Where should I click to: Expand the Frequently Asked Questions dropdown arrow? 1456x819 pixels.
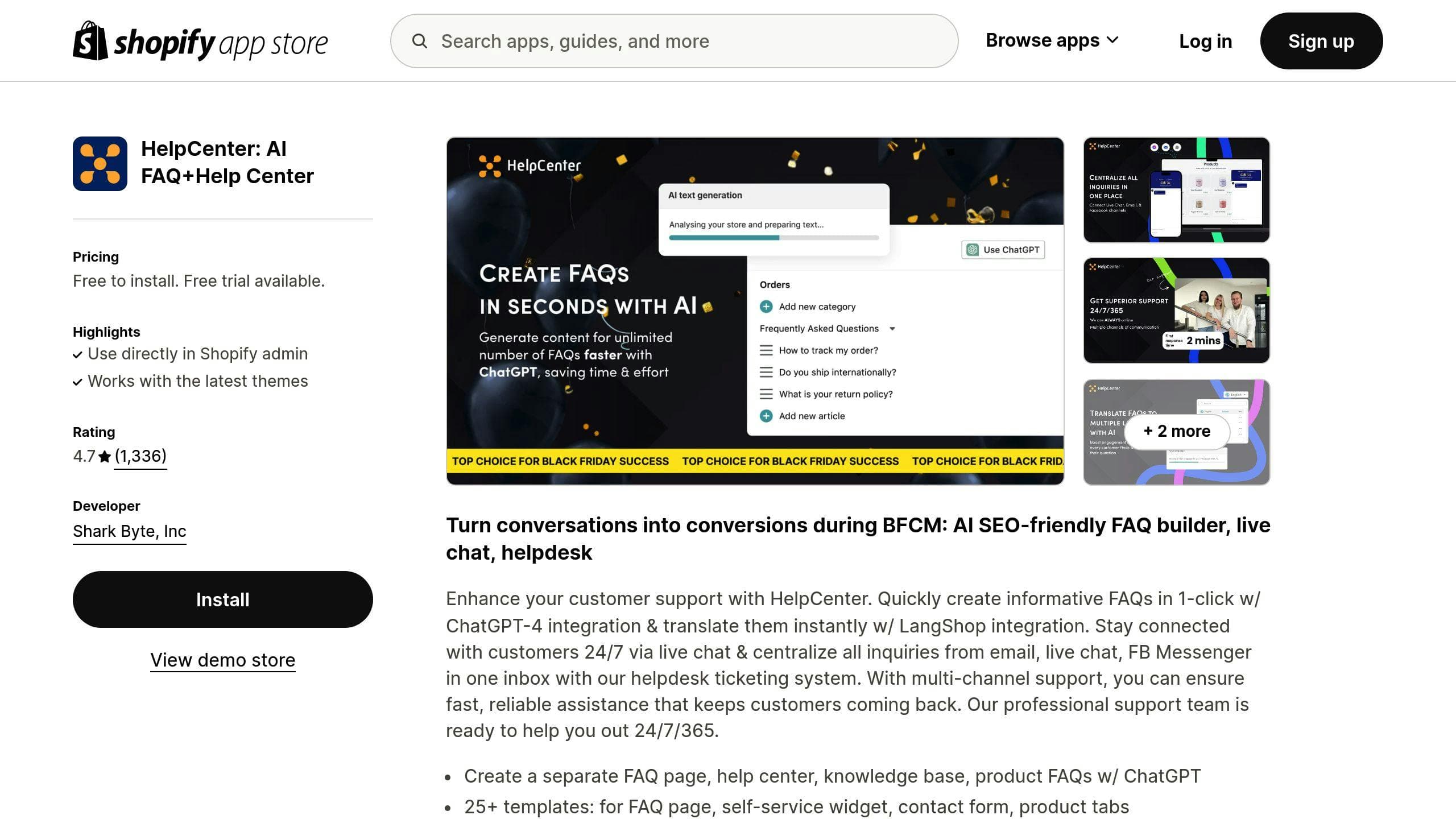point(892,329)
